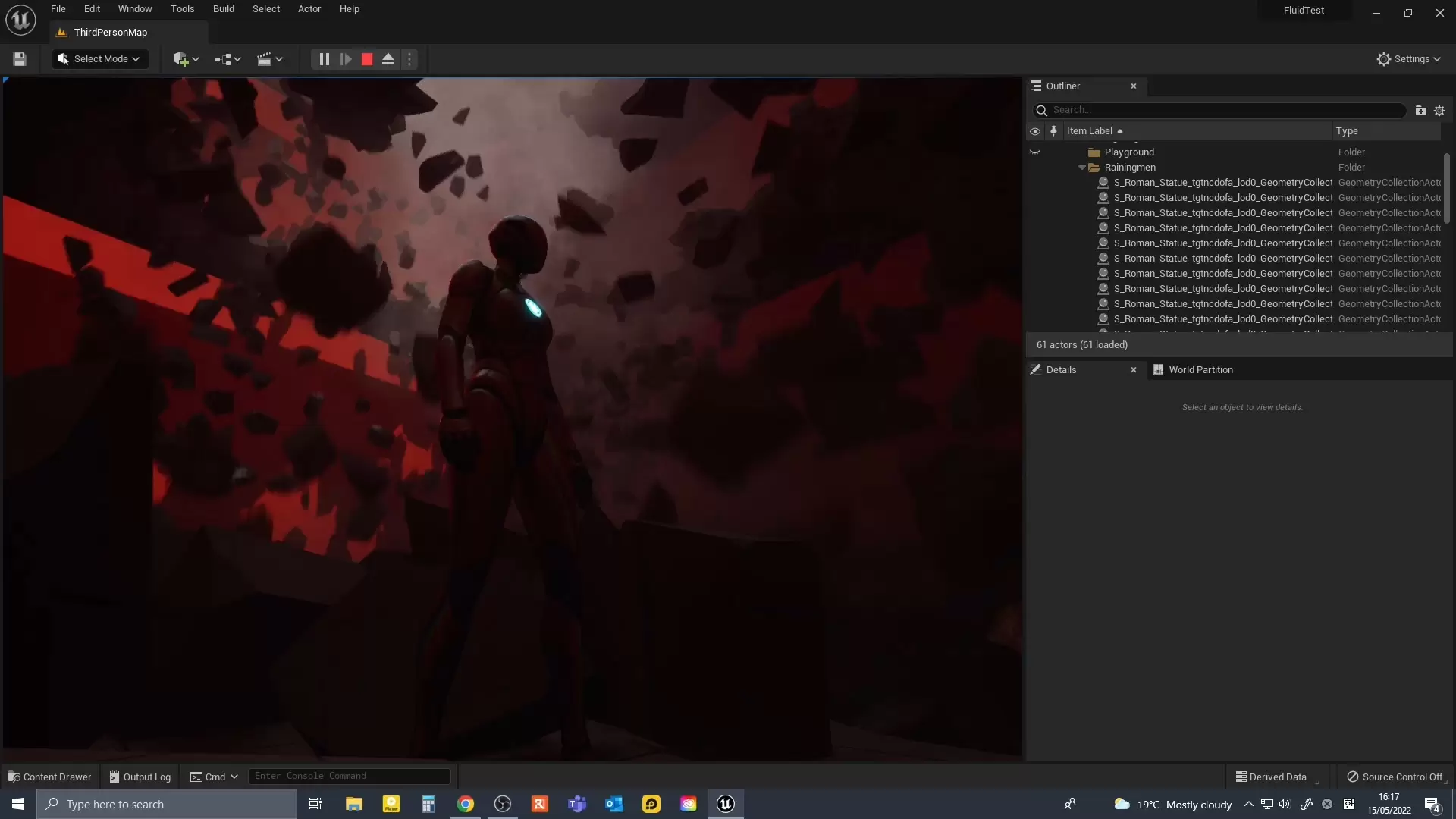Viewport: 1456px width, 819px height.
Task: Toggle visibility eye column header
Action: [x=1035, y=131]
